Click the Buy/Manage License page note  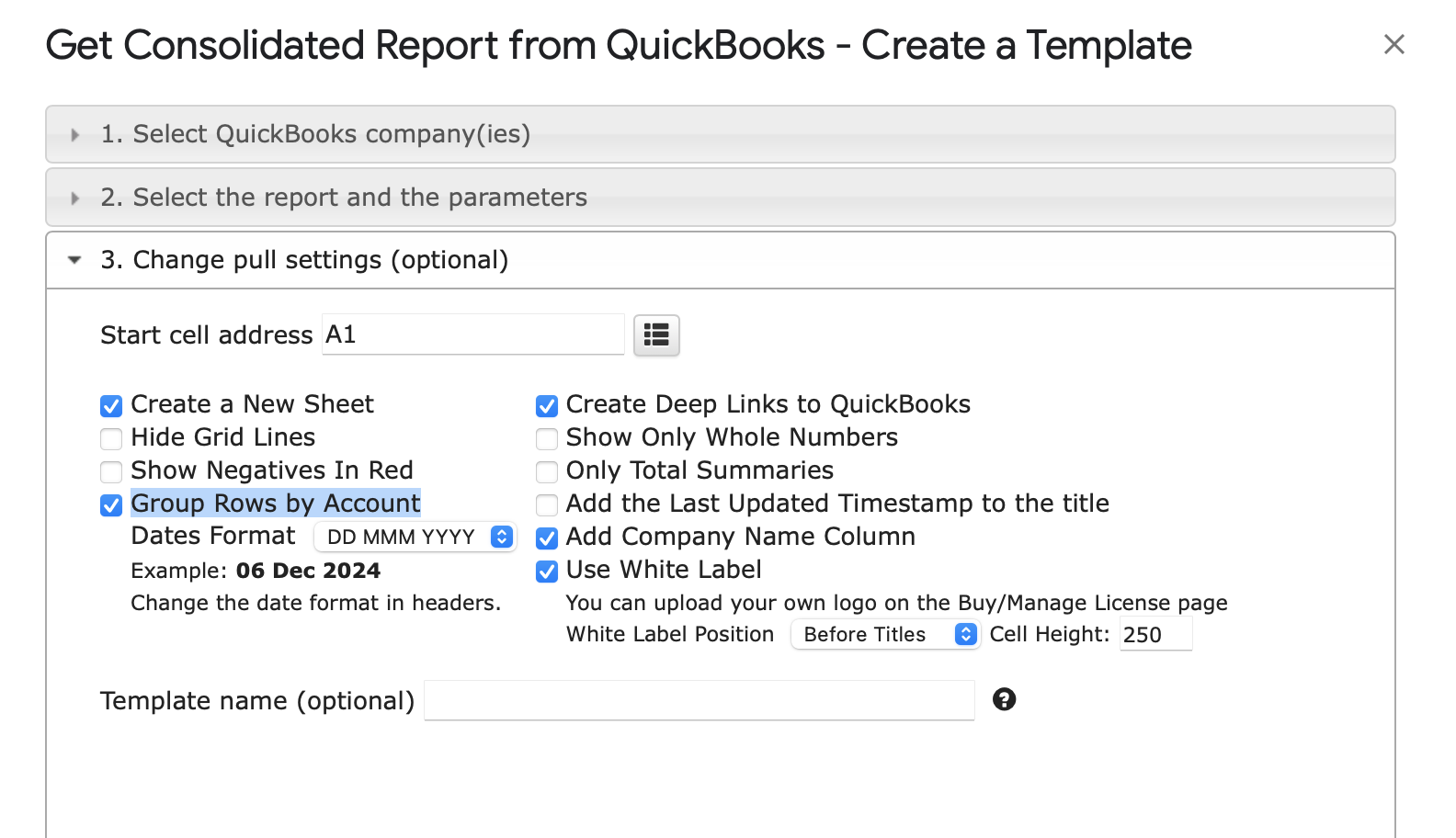pos(896,603)
